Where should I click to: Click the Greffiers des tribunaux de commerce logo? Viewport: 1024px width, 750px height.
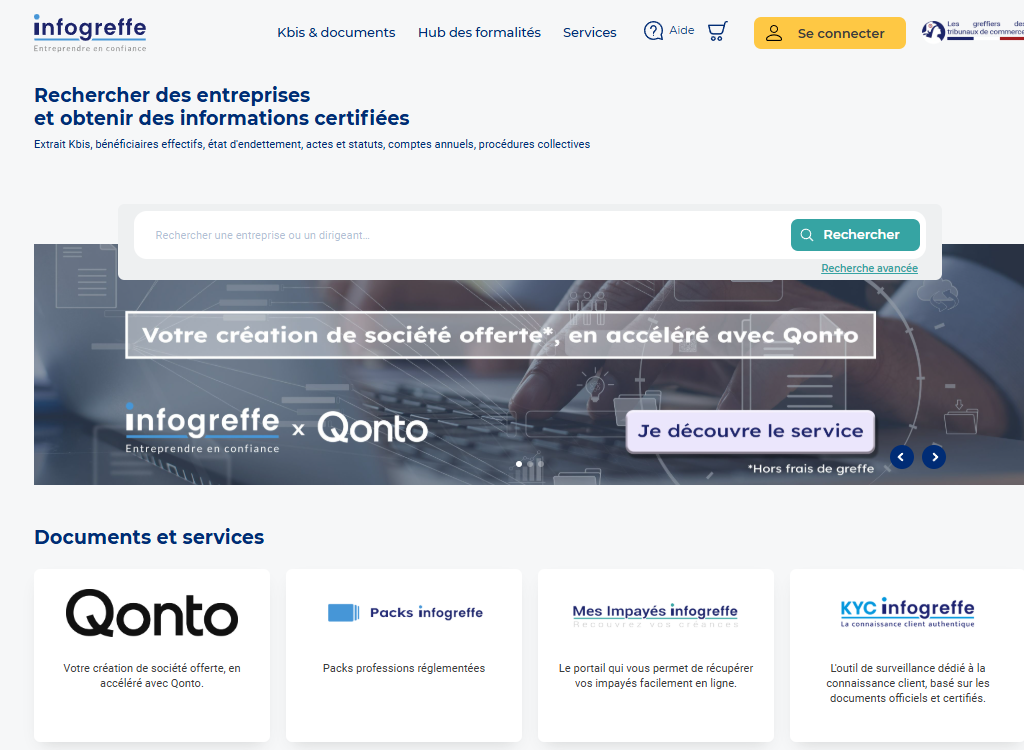972,30
